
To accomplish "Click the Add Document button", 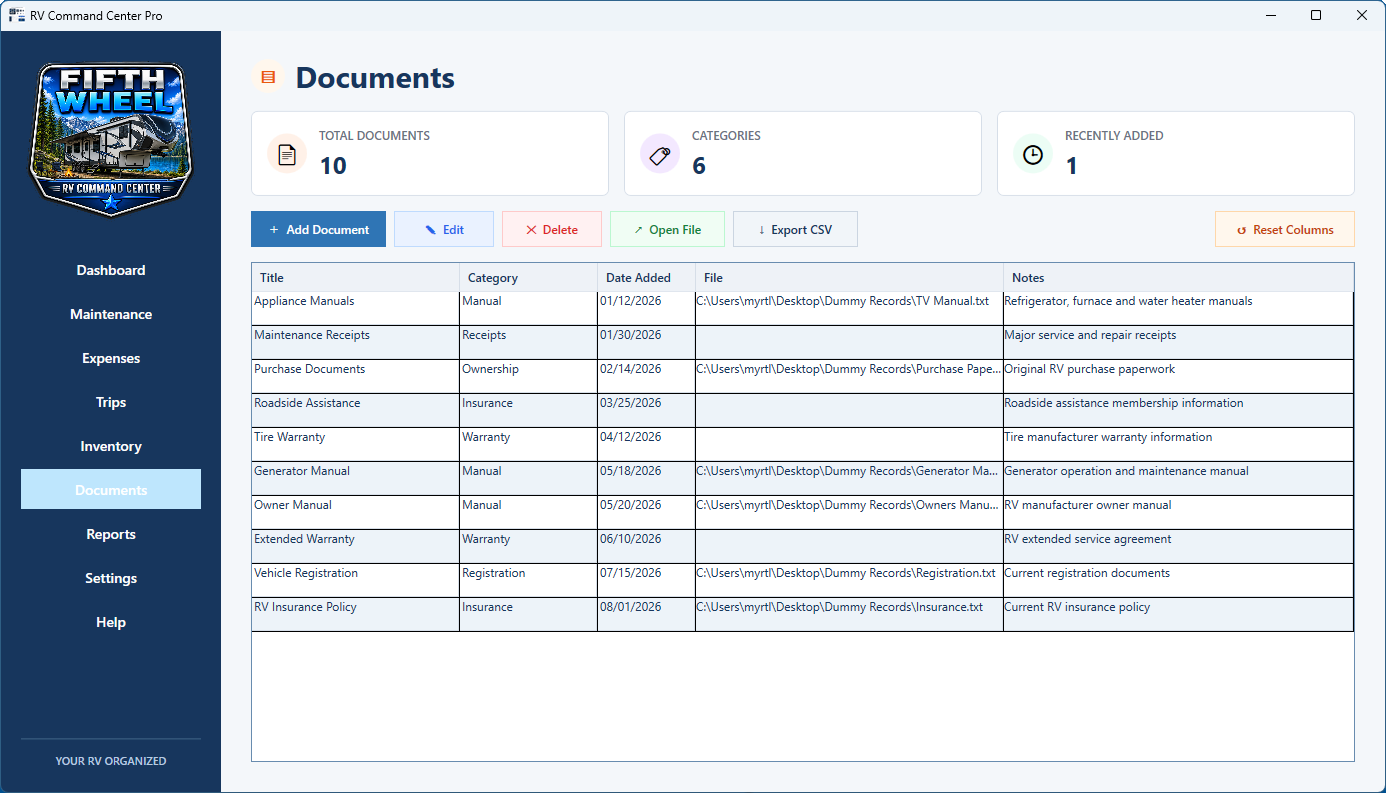I will tap(318, 229).
